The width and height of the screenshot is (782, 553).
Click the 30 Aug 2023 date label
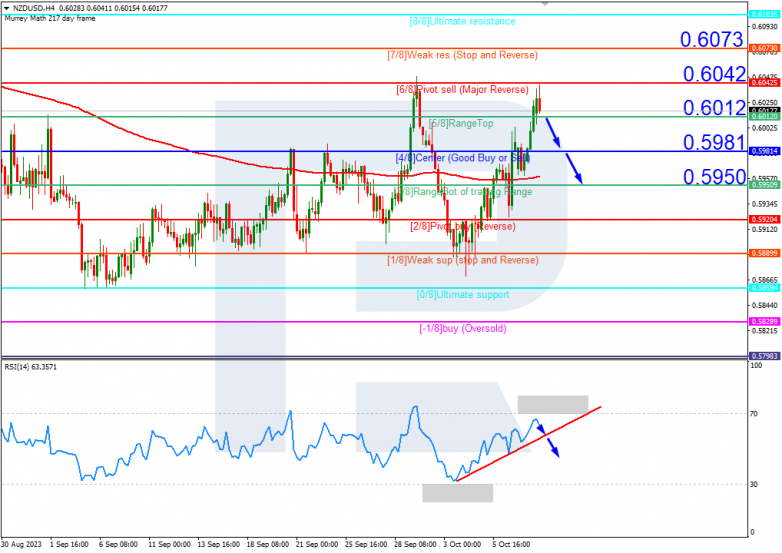21,545
